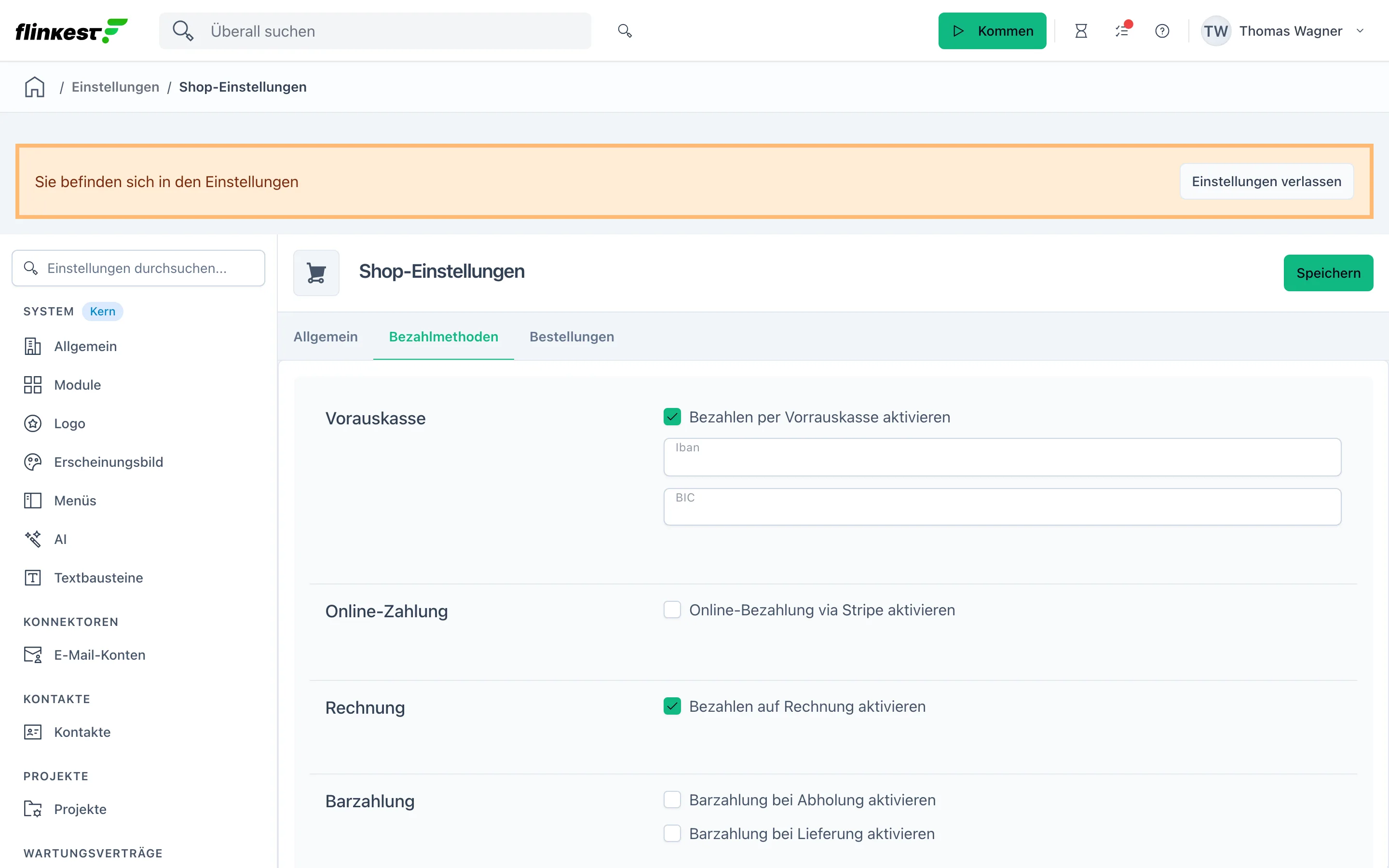This screenshot has height=868, width=1389.
Task: Click the home breadcrumb icon
Action: pos(34,87)
